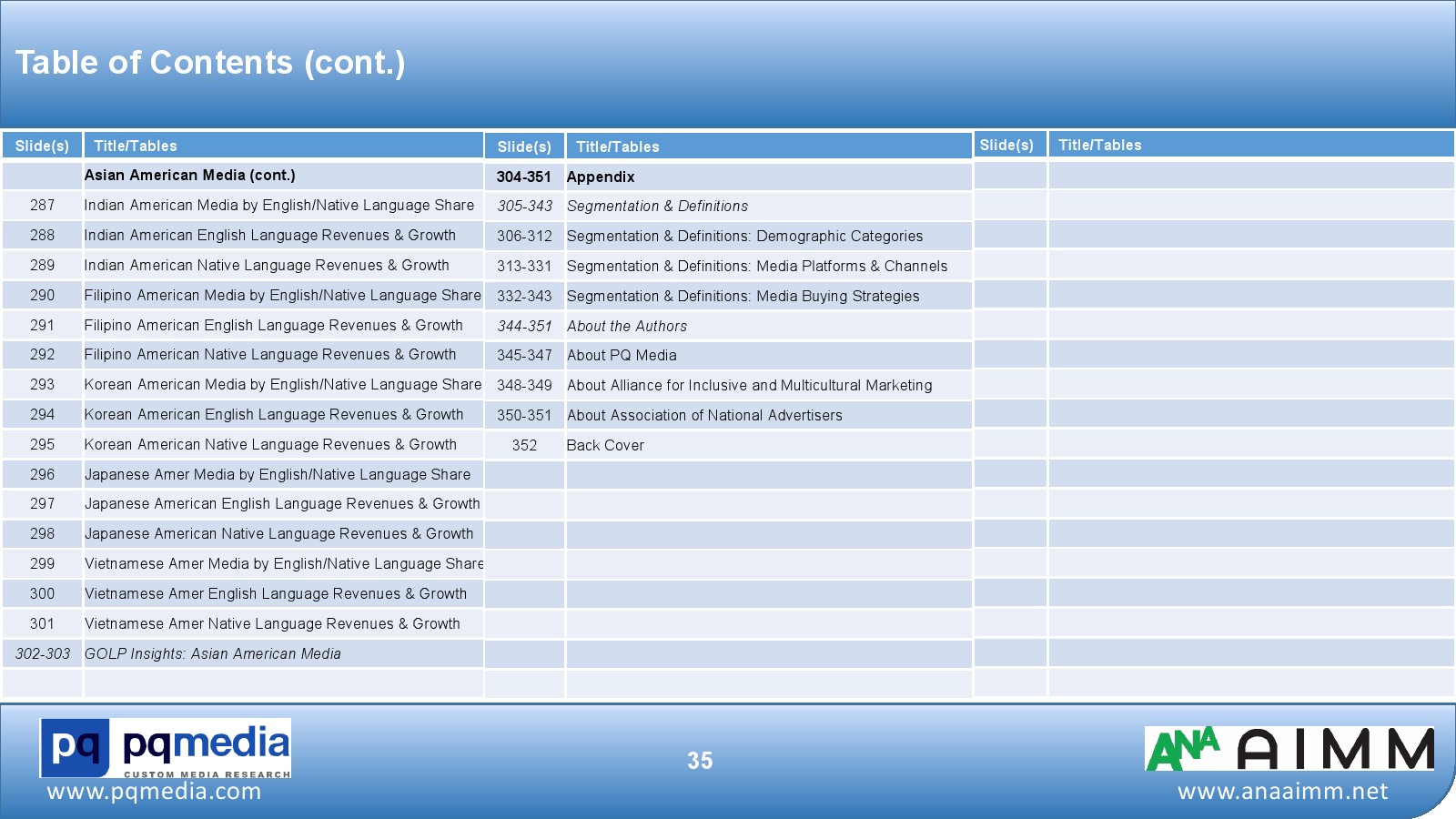Select the Appendix section entry
The image size is (1456, 819).
point(601,177)
